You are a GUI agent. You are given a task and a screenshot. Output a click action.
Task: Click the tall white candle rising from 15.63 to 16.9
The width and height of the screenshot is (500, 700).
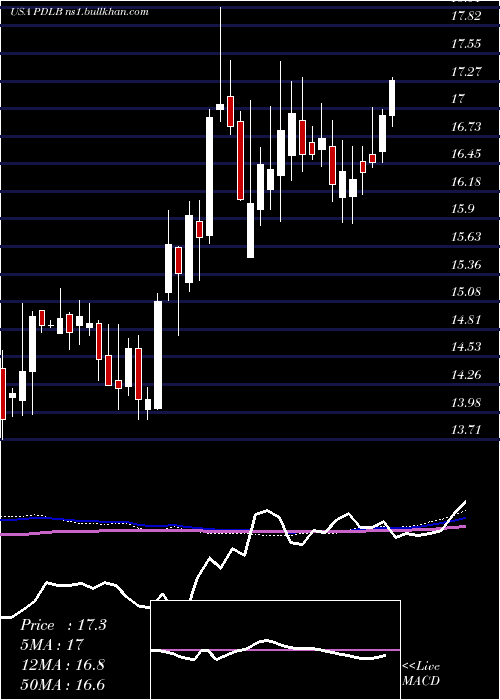click(x=209, y=176)
